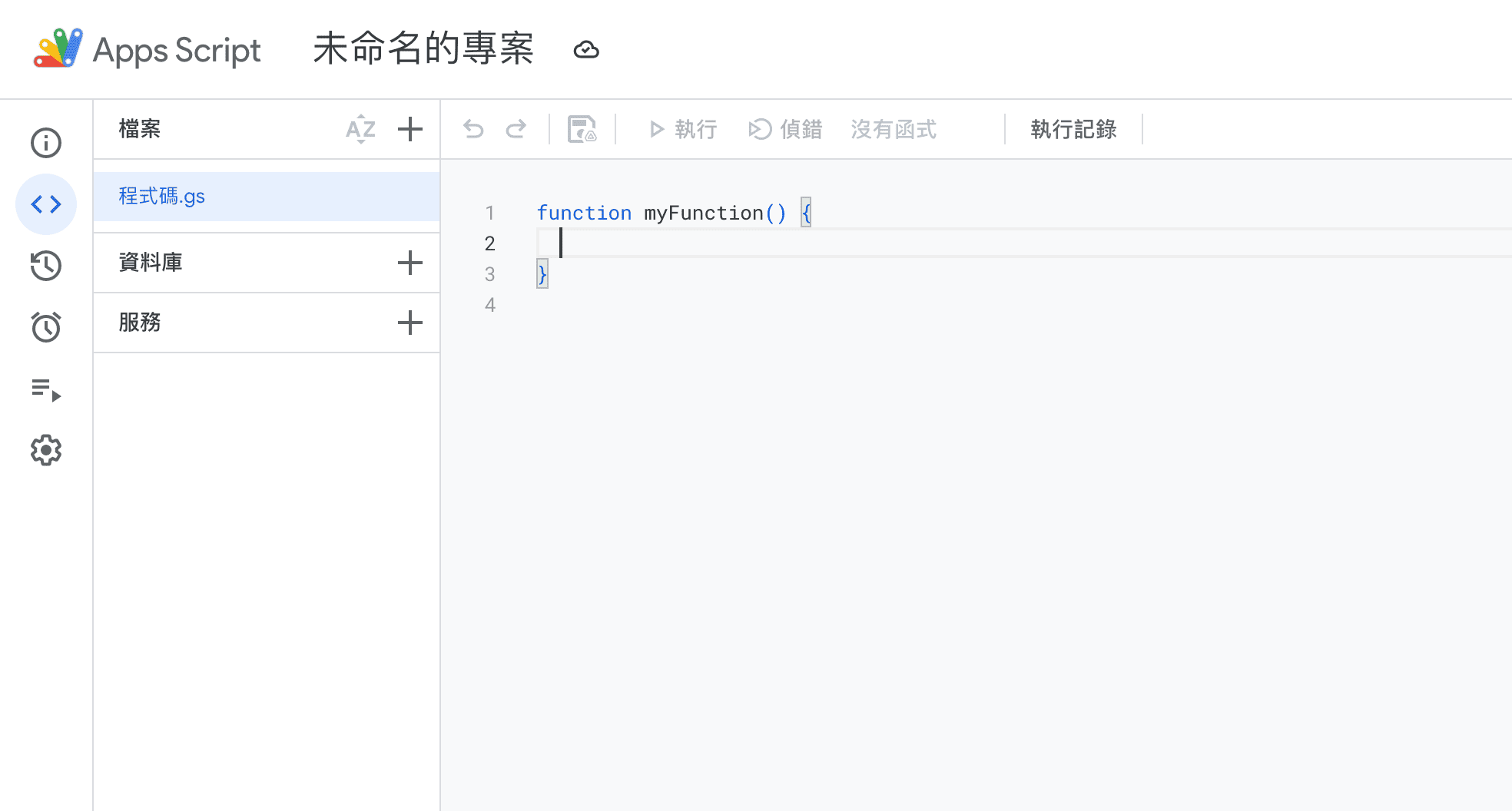Click the undo arrow in toolbar

(473, 129)
